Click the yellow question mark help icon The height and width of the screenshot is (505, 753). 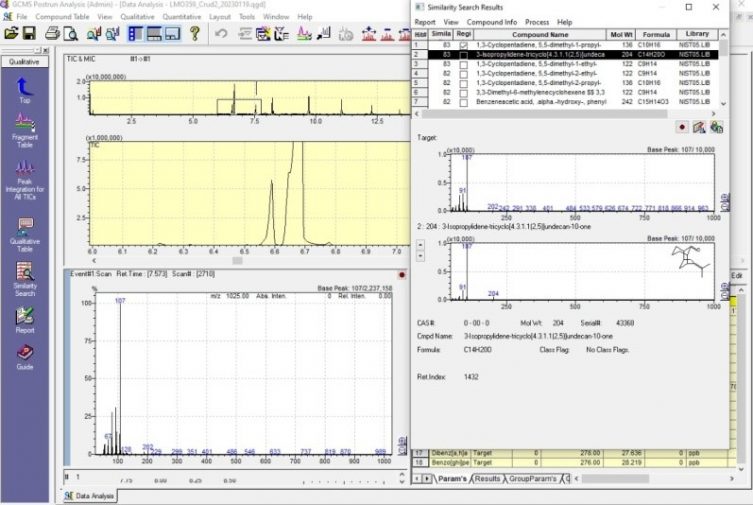coord(195,34)
